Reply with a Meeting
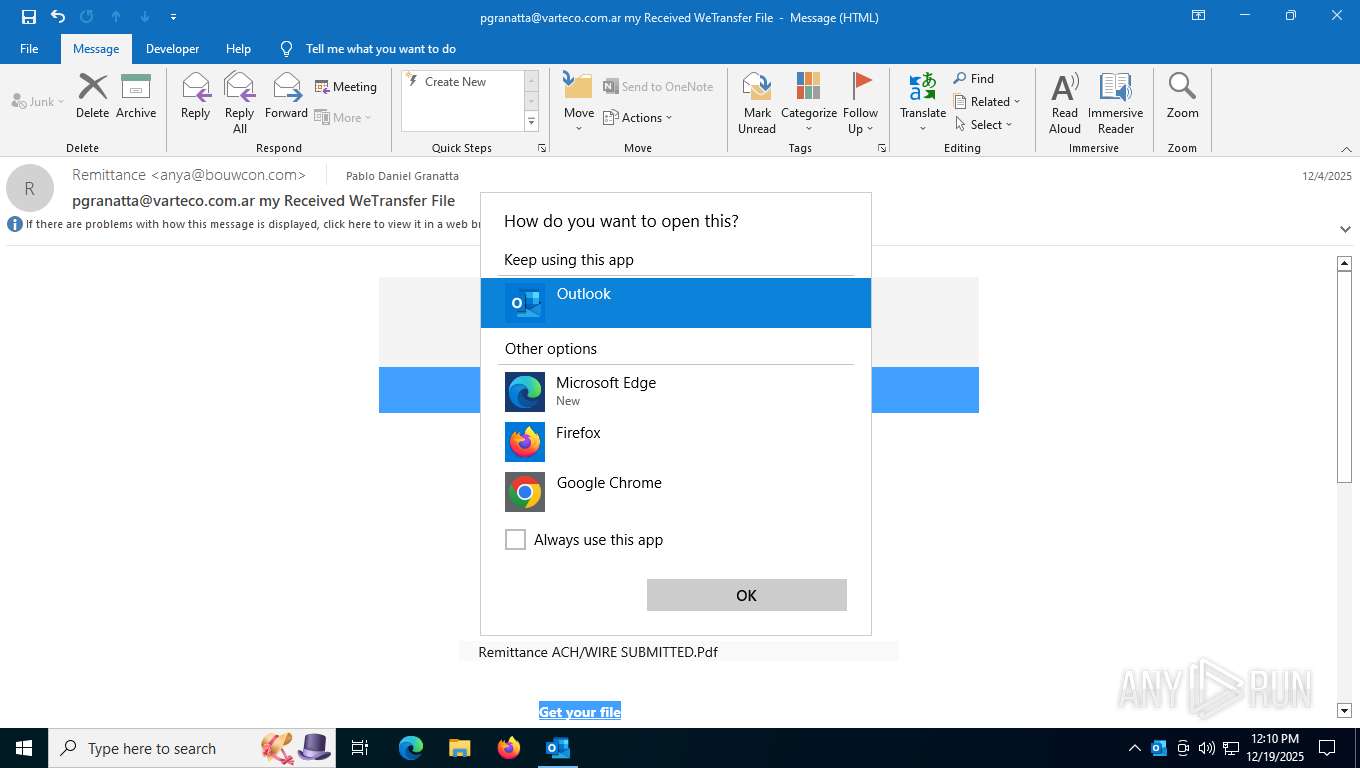The image size is (1360, 768). (346, 87)
